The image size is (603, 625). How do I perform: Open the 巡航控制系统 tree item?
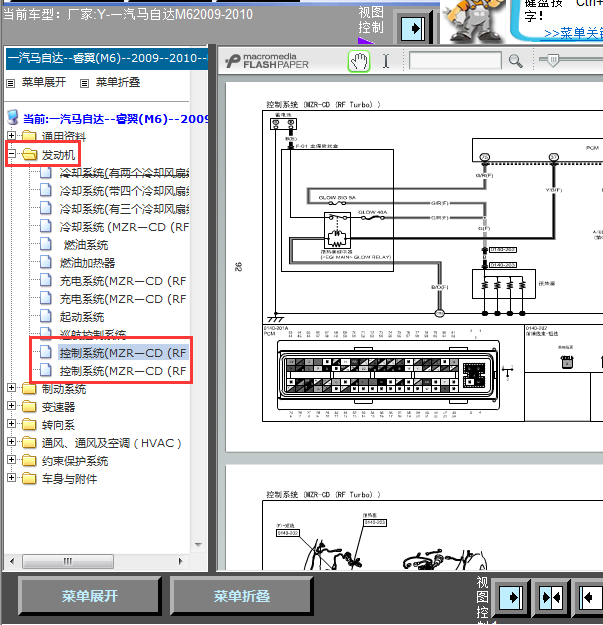[93, 334]
